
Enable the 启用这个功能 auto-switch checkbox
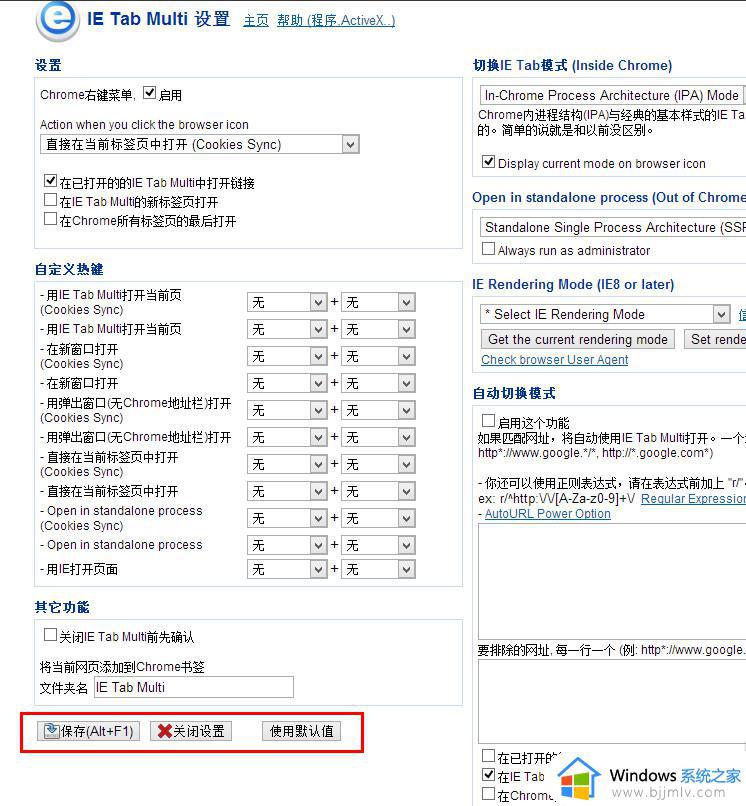[488, 420]
